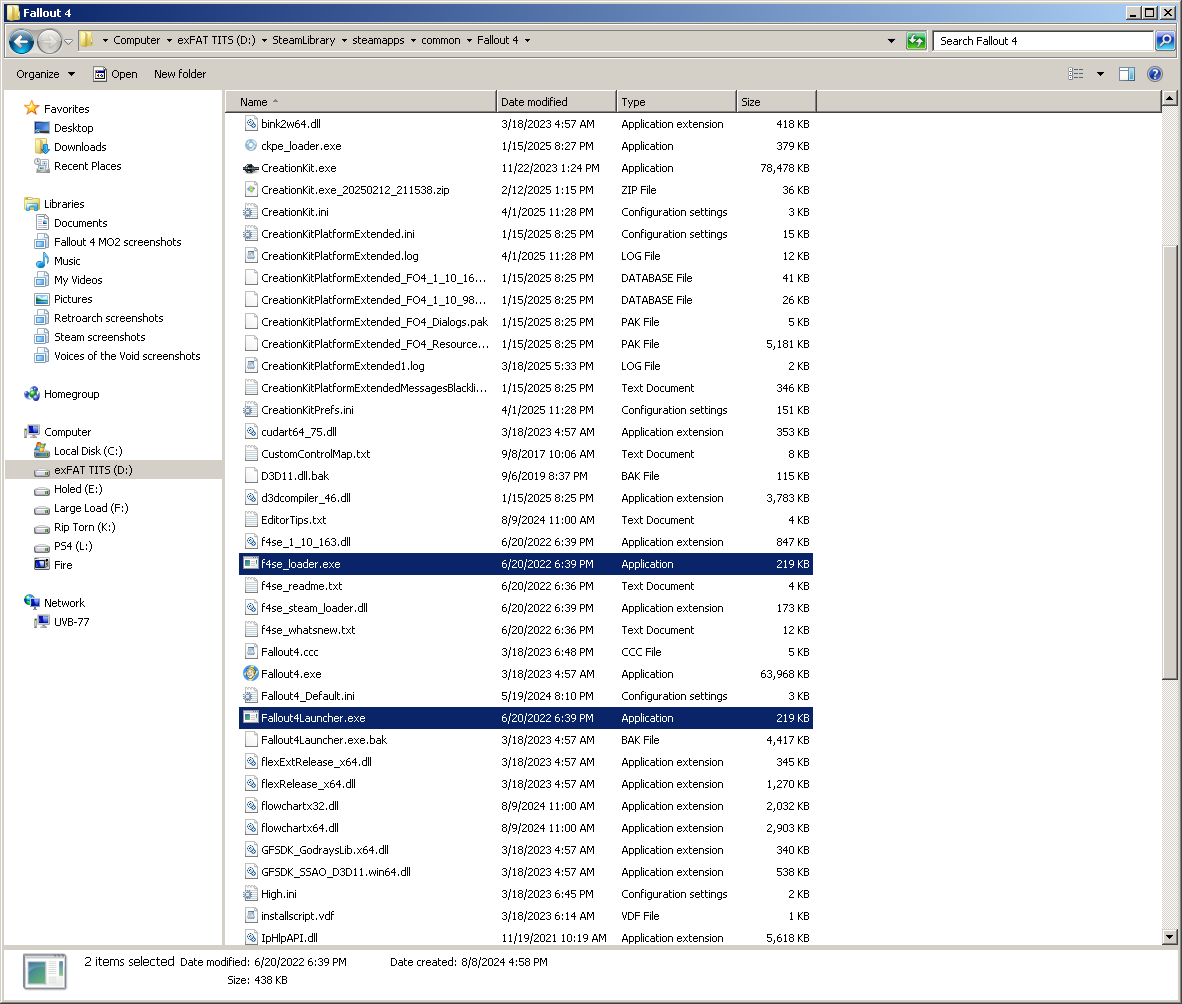Click SteamLibrary in the address breadcrumb
Image resolution: width=1182 pixels, height=1004 pixels.
[303, 41]
